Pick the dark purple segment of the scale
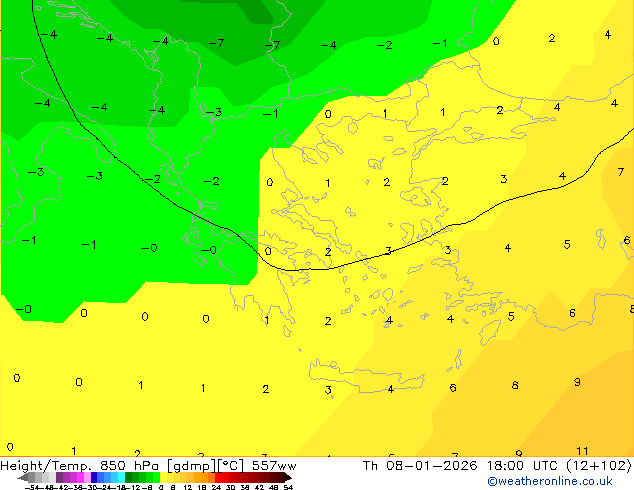 pos(59,477)
